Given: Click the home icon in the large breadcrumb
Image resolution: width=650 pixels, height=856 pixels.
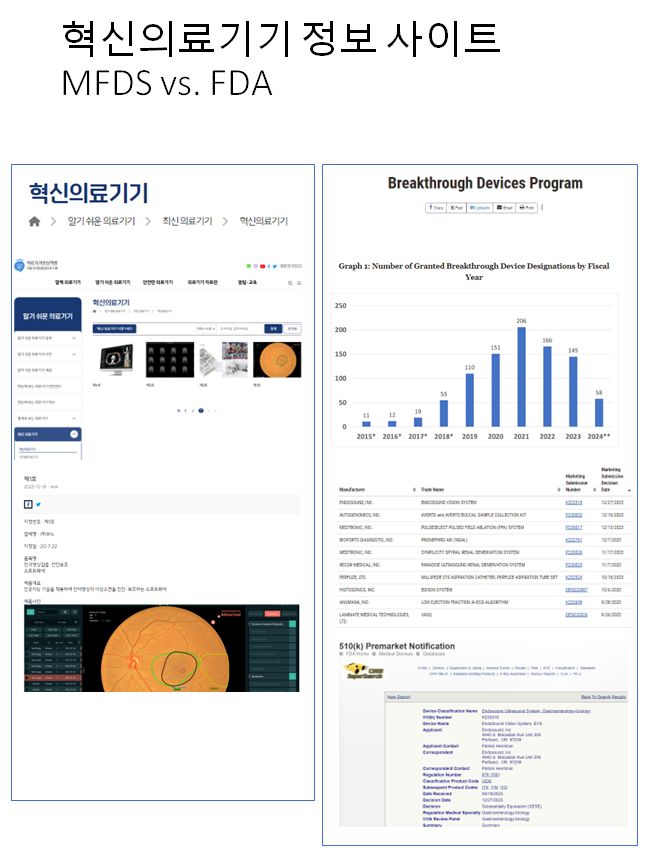Looking at the screenshot, I should 34,221.
